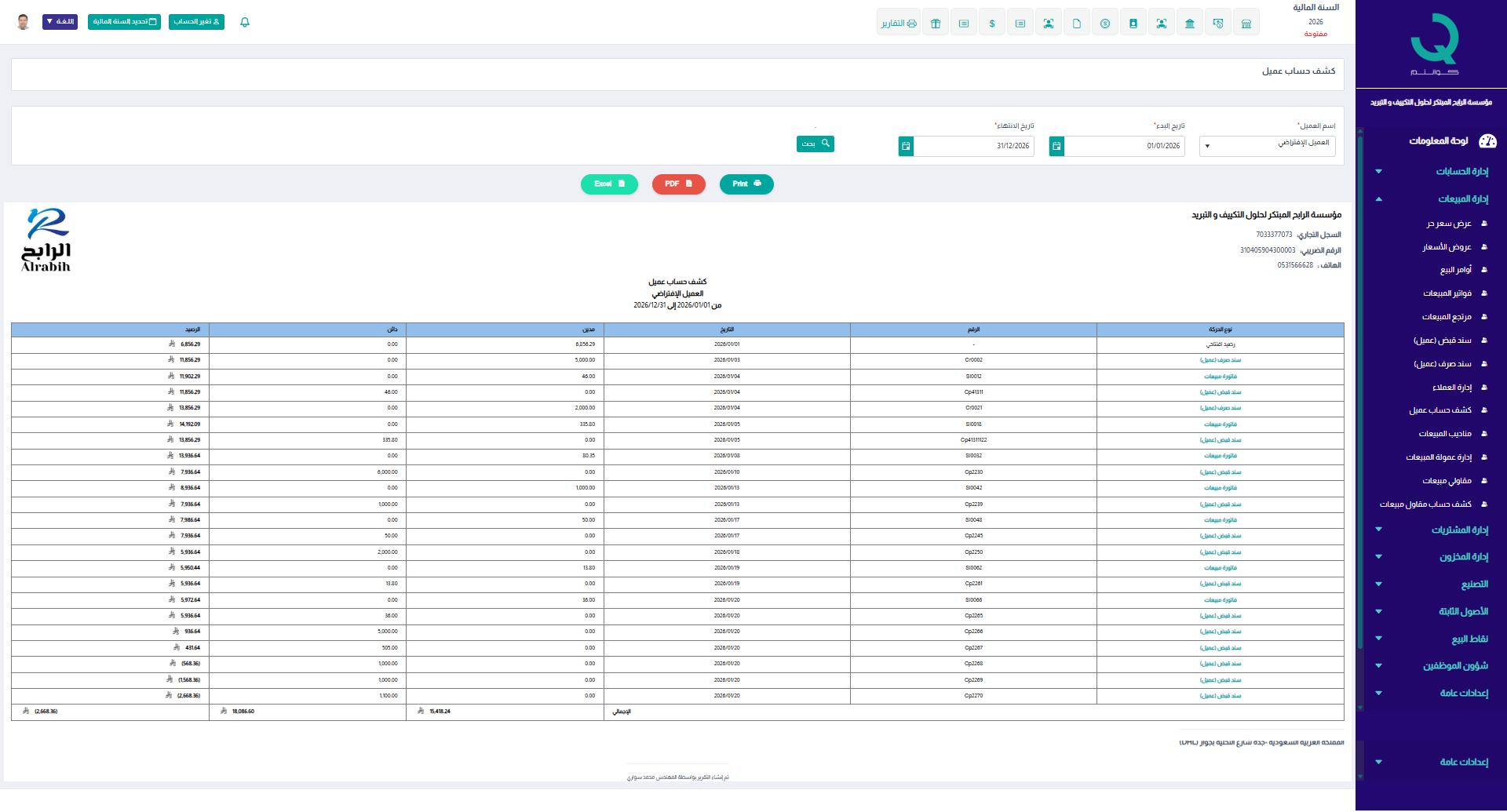Open the end date calendar icon
This screenshot has width=1507, height=812.
point(907,146)
